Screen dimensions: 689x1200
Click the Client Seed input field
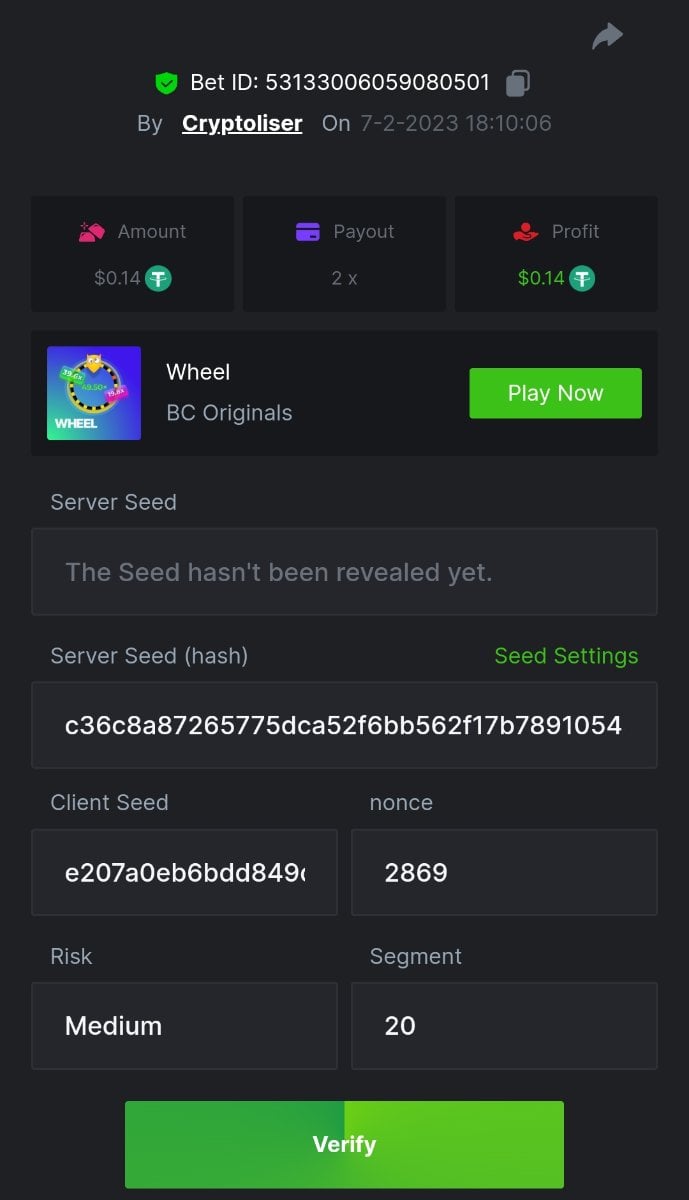184,872
